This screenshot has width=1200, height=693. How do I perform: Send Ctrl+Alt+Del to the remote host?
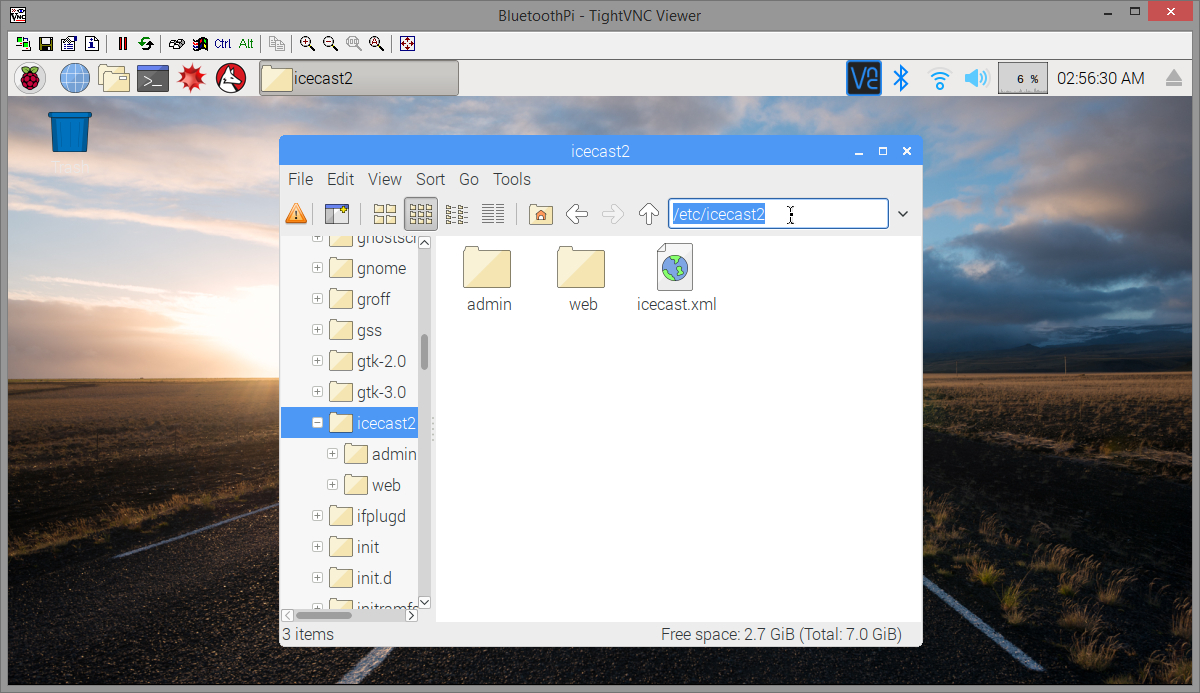coord(177,44)
